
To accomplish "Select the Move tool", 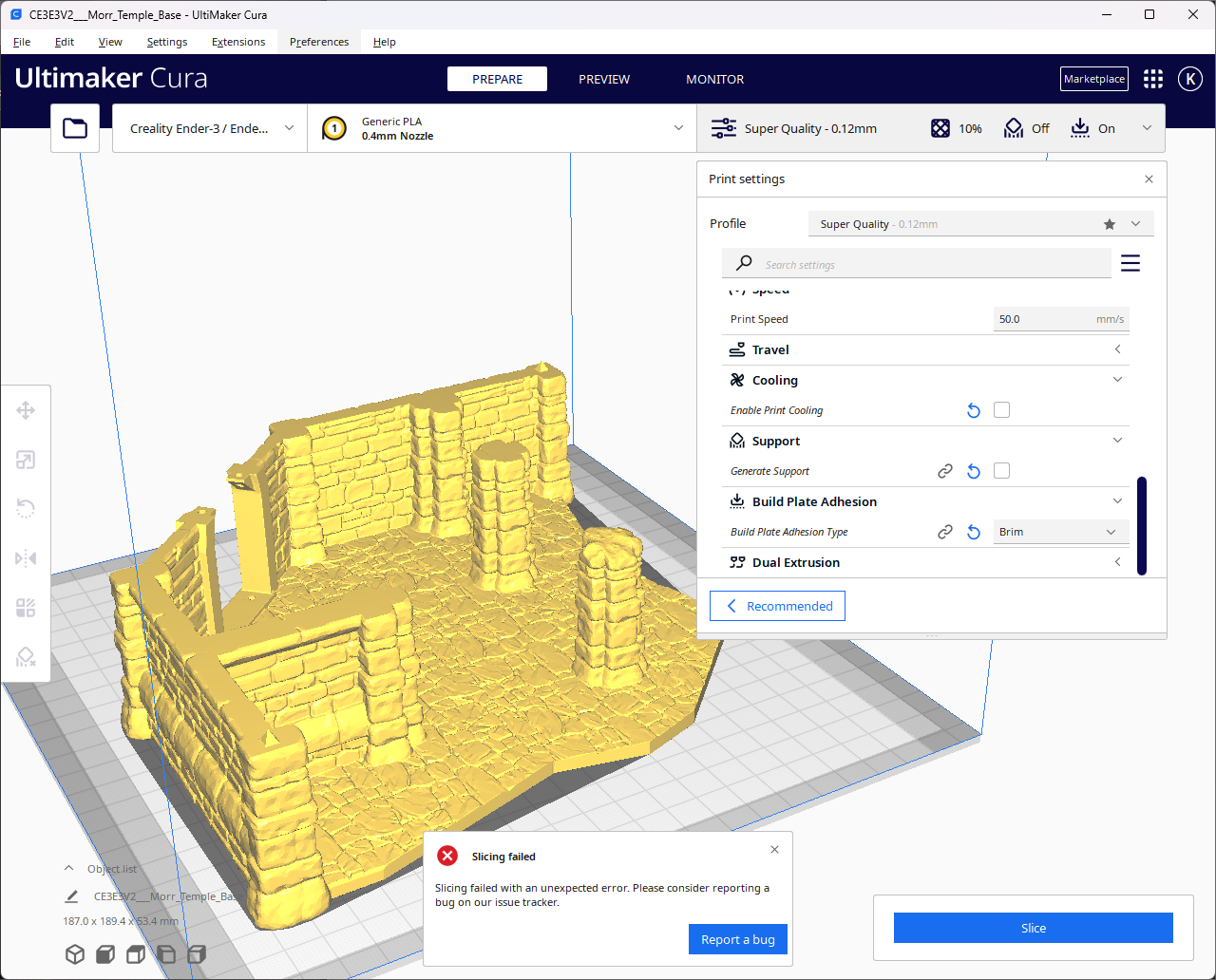I will (x=26, y=410).
